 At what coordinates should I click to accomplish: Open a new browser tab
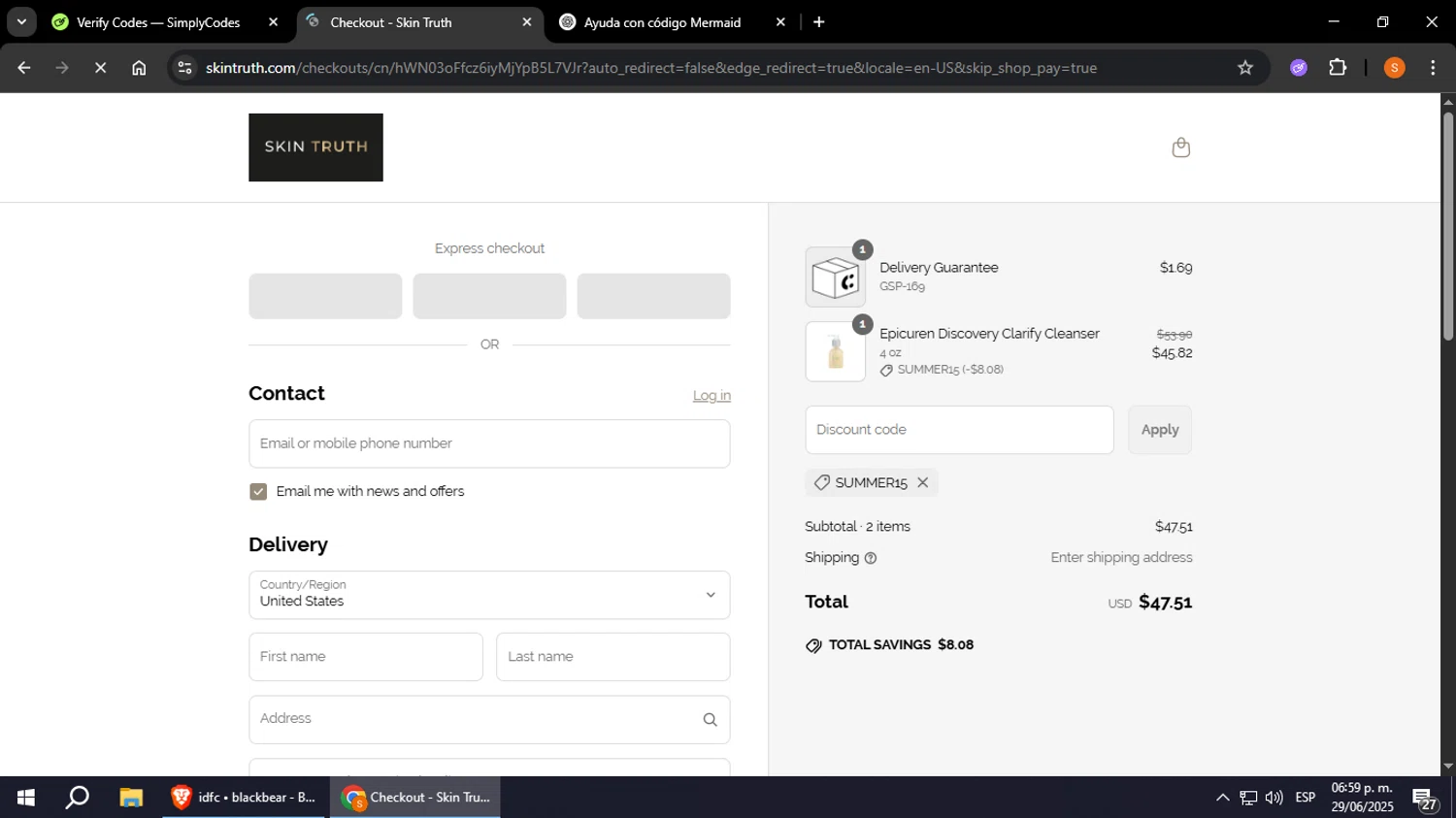(818, 21)
